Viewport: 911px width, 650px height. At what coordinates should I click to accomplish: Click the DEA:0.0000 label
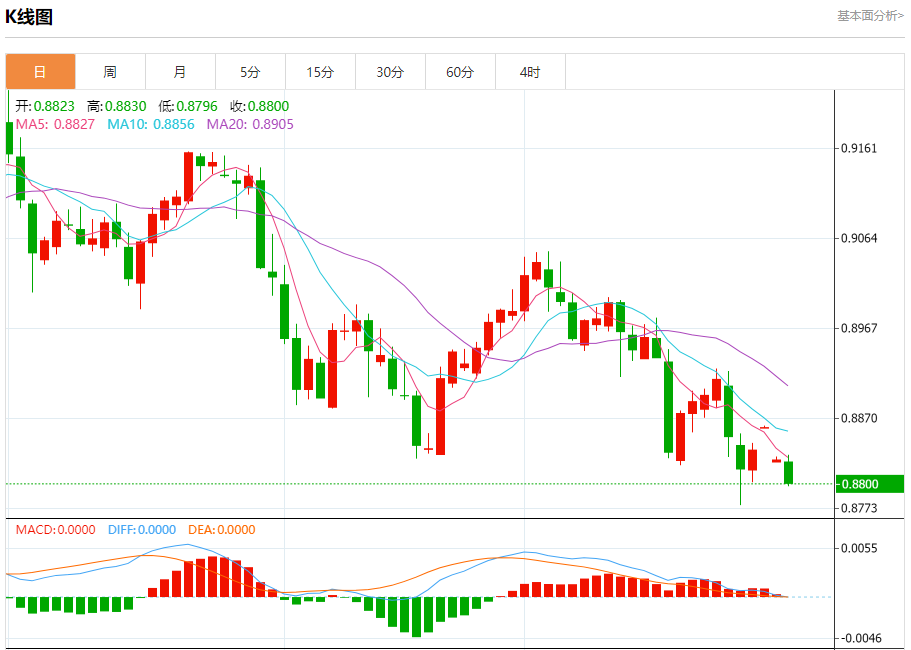pyautogui.click(x=221, y=530)
